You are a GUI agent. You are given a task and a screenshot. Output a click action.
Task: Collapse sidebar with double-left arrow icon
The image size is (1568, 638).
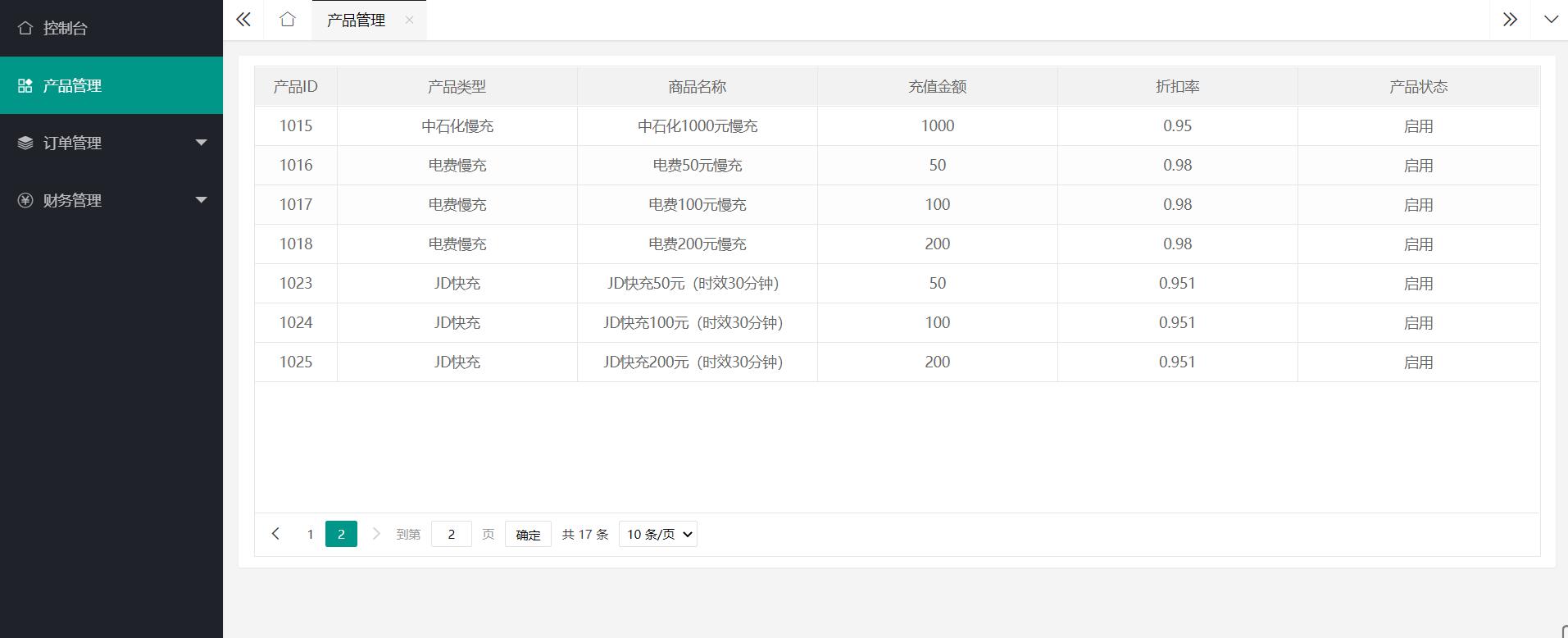coord(243,20)
